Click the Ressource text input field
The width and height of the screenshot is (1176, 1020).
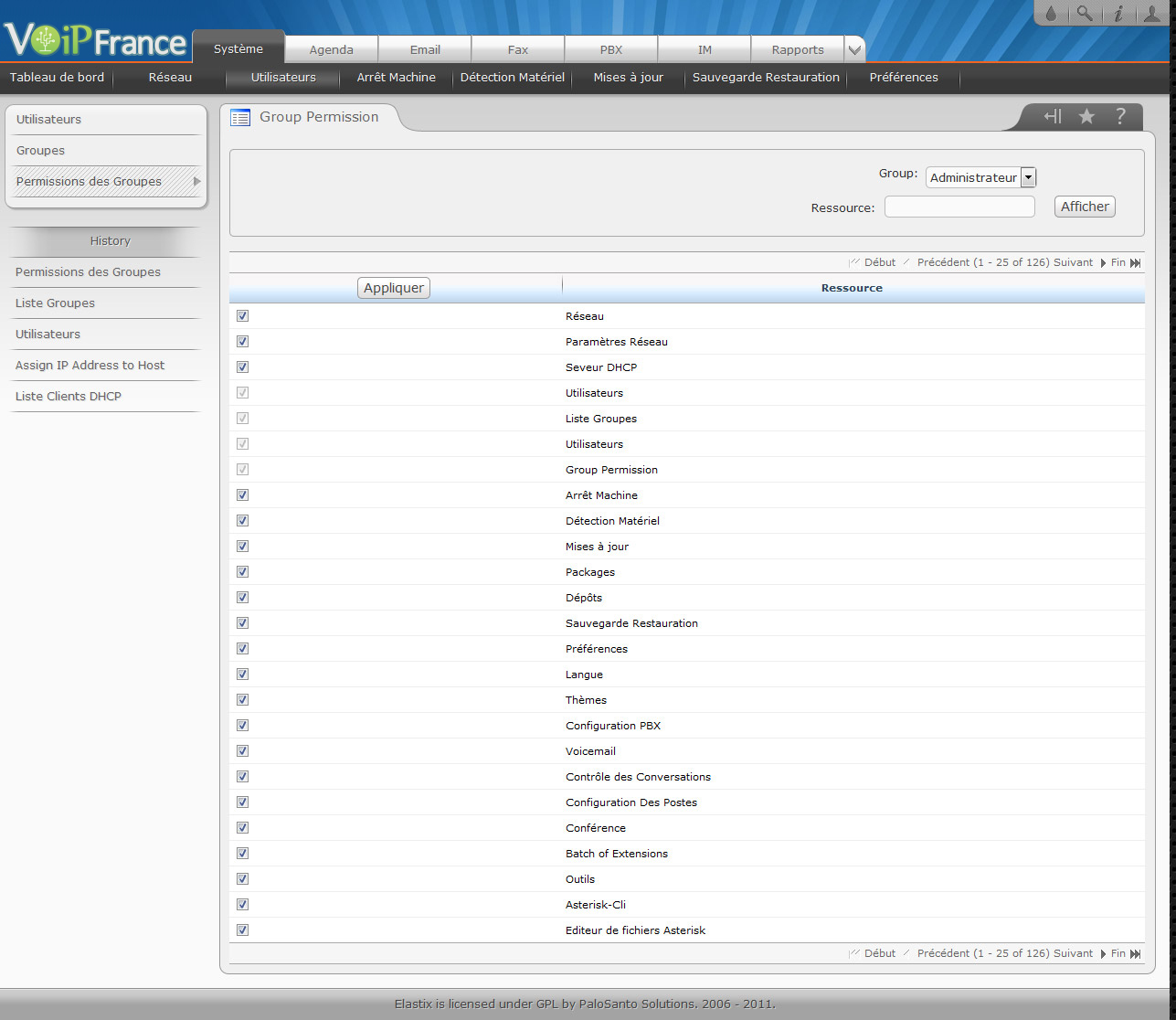(x=959, y=207)
